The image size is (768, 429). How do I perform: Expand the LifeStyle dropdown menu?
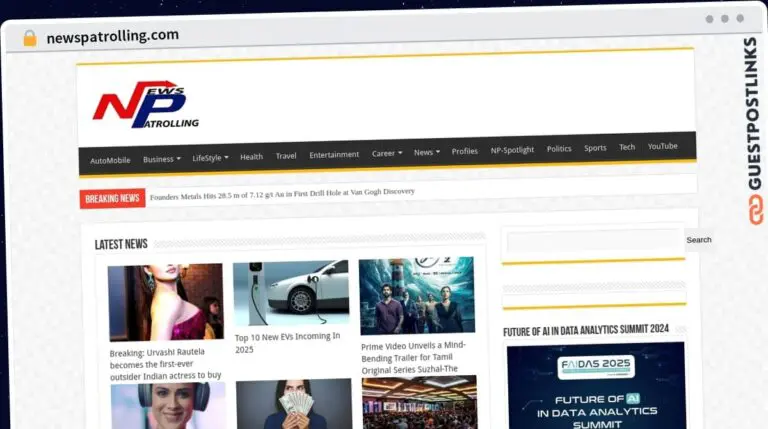(x=210, y=158)
